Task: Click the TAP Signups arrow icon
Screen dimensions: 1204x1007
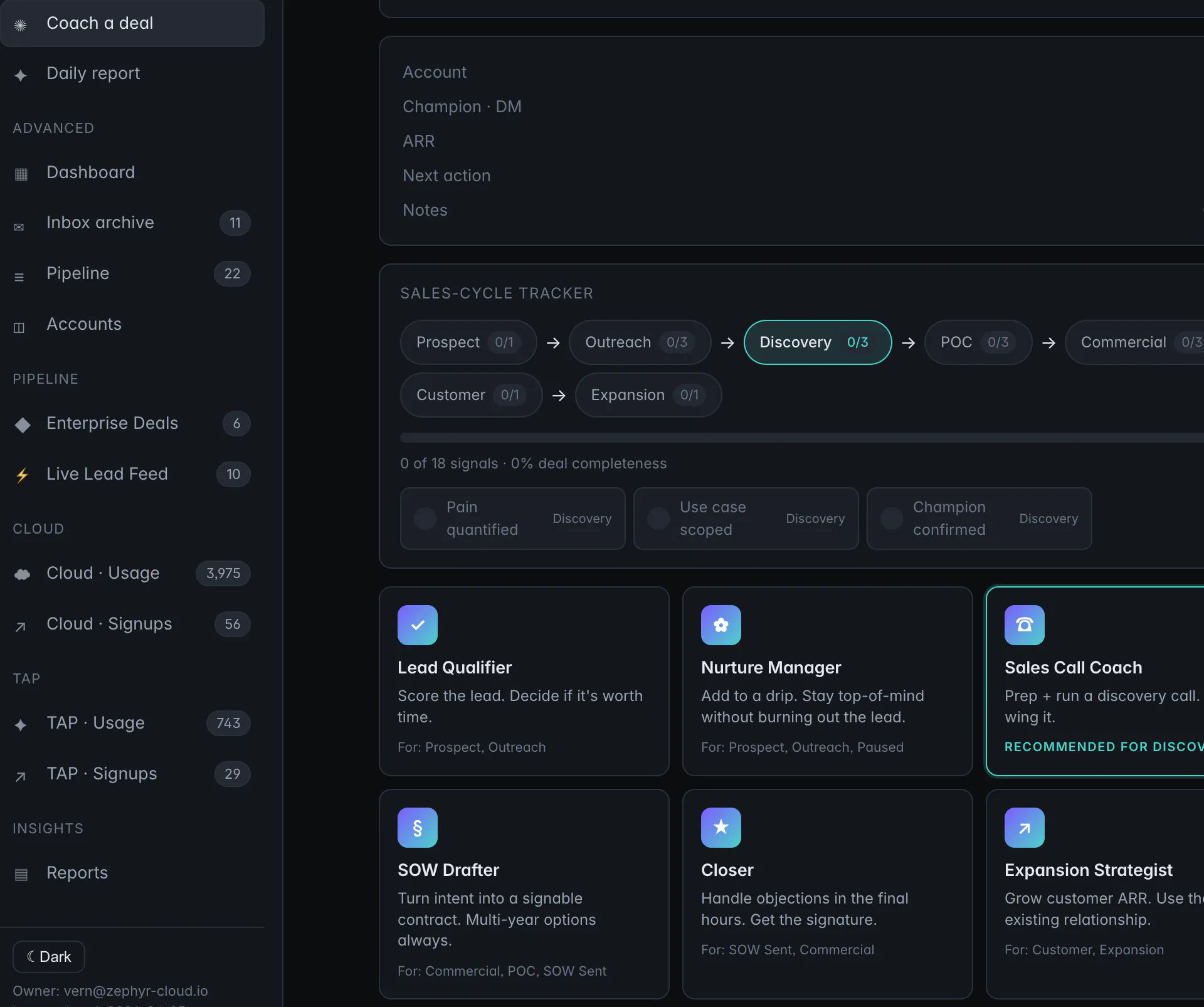Action: pos(20,776)
